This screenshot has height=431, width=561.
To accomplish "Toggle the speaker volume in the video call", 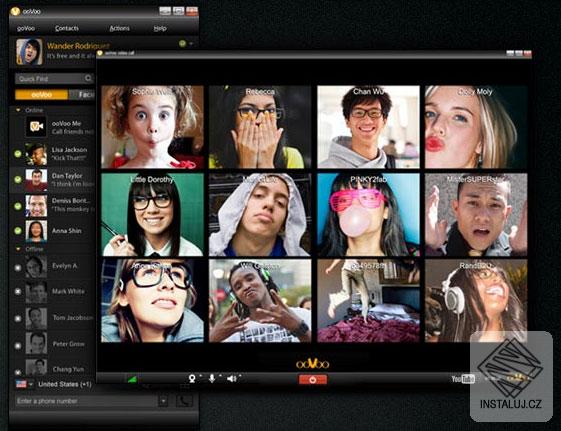I will pyautogui.click(x=231, y=378).
